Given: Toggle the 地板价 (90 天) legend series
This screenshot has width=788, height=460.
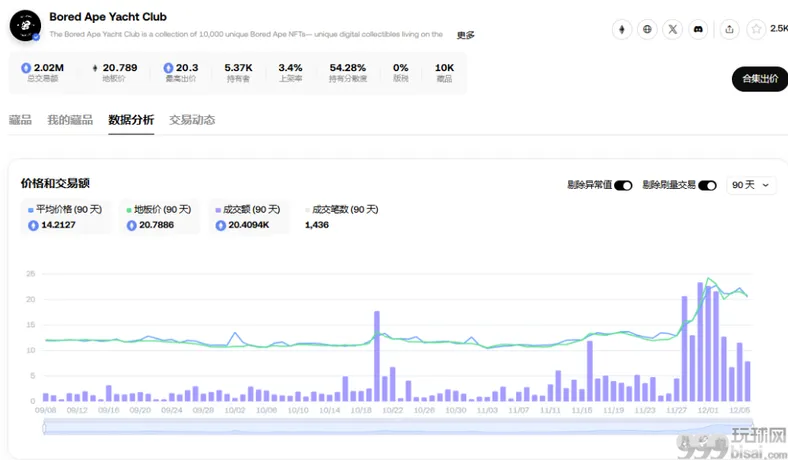Looking at the screenshot, I should coord(160,217).
